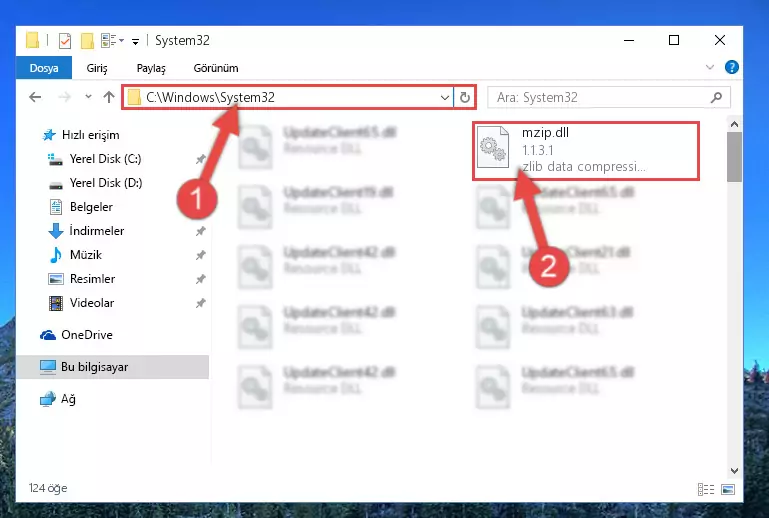Open the view options quick-access dropdown

(x=112, y=40)
